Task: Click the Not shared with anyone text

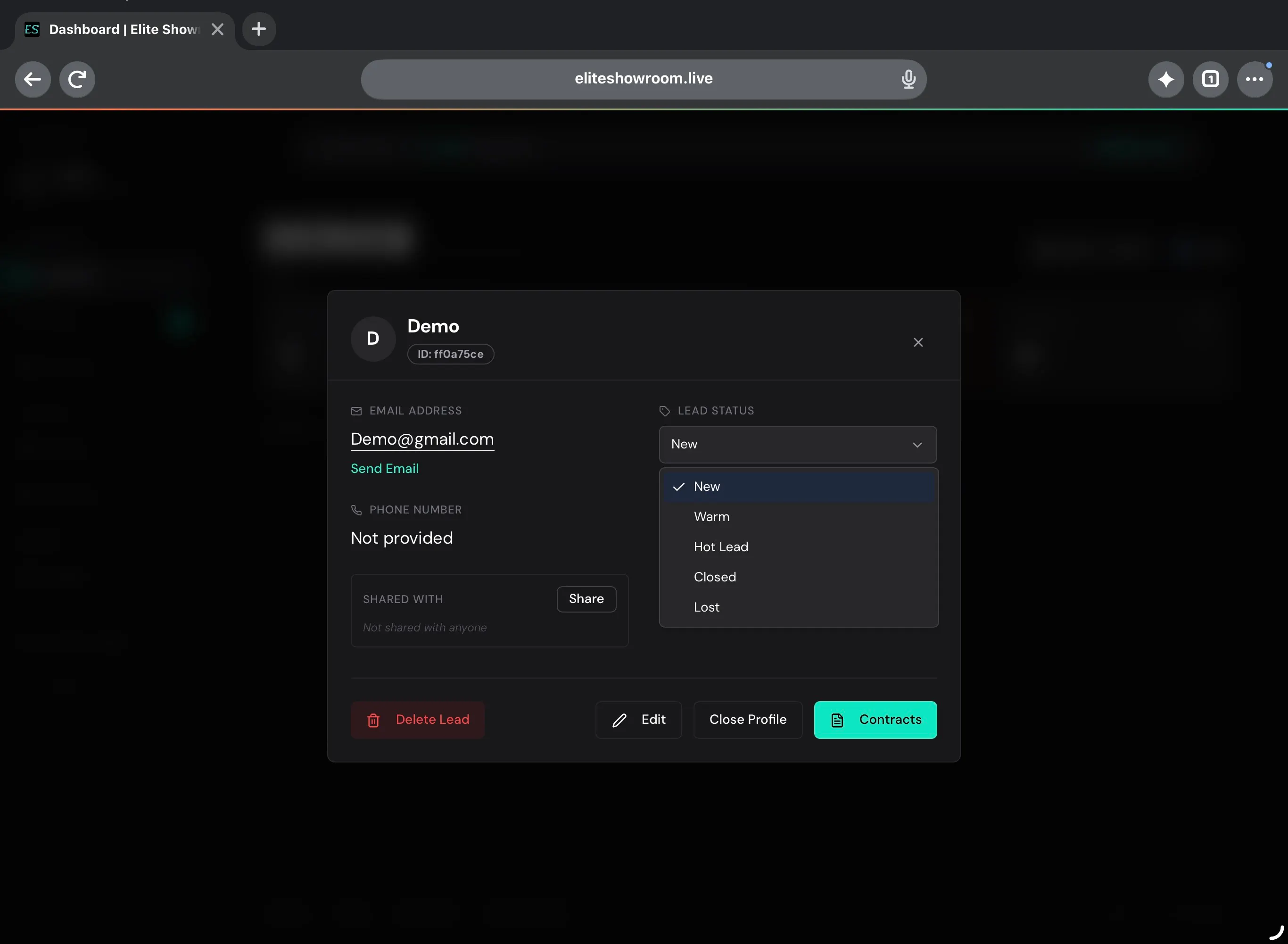Action: [424, 628]
